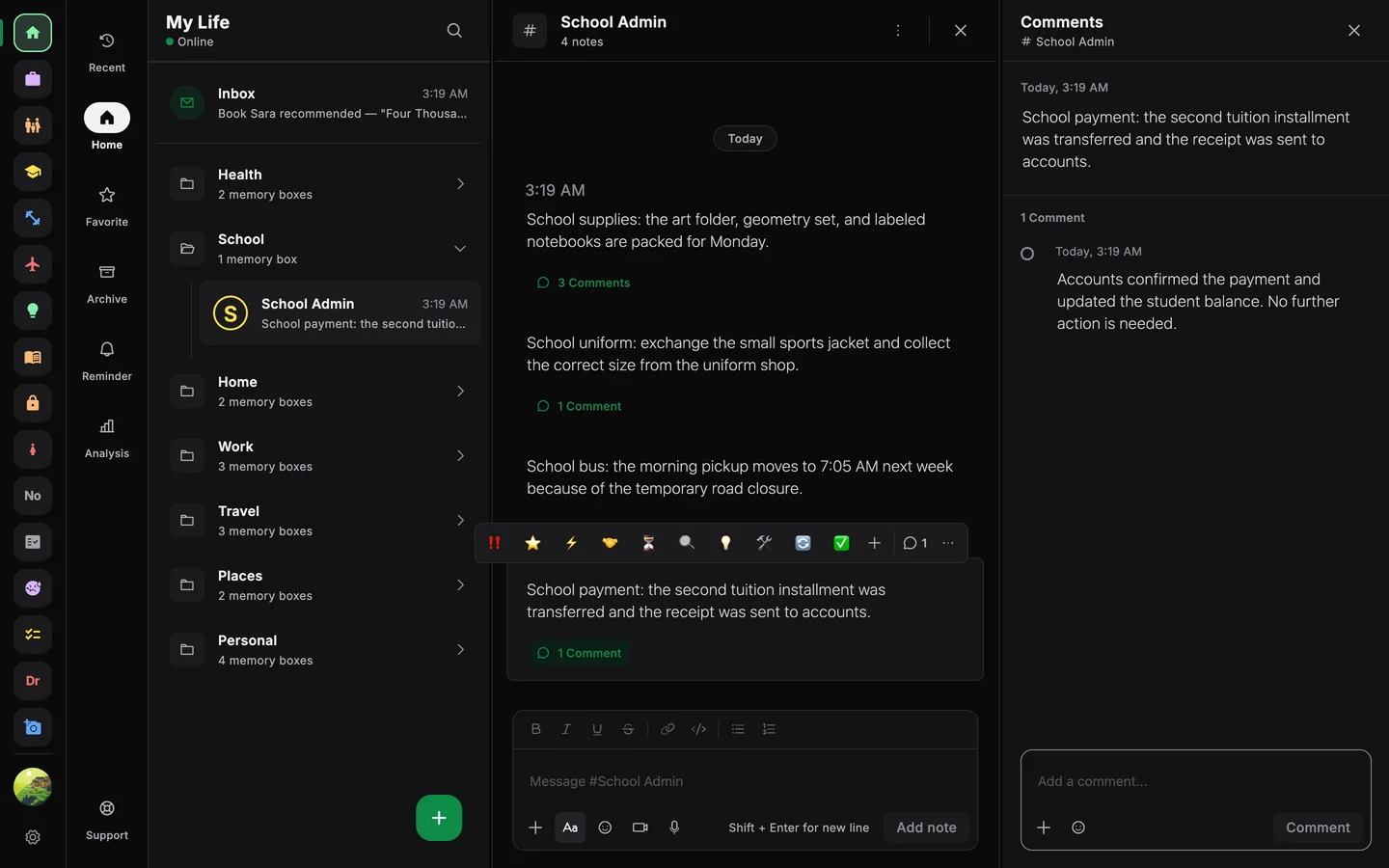
Task: React with the refresh arrows emoji
Action: pyautogui.click(x=803, y=543)
